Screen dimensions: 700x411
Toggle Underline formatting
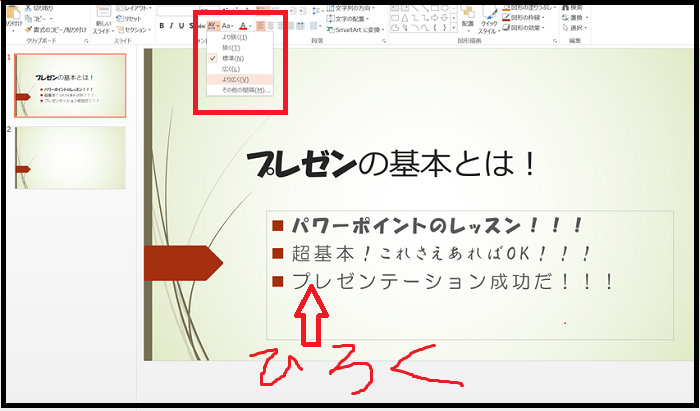pyautogui.click(x=181, y=26)
